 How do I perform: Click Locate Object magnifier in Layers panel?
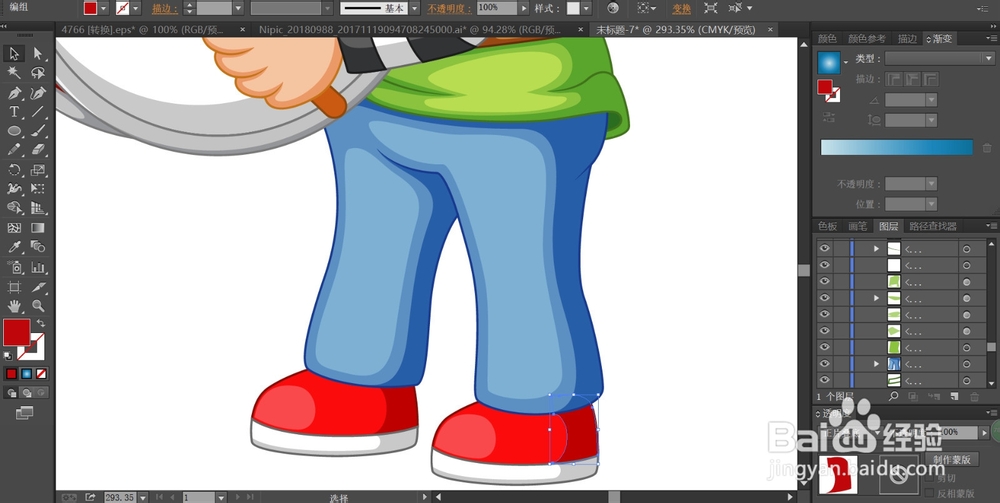893,397
